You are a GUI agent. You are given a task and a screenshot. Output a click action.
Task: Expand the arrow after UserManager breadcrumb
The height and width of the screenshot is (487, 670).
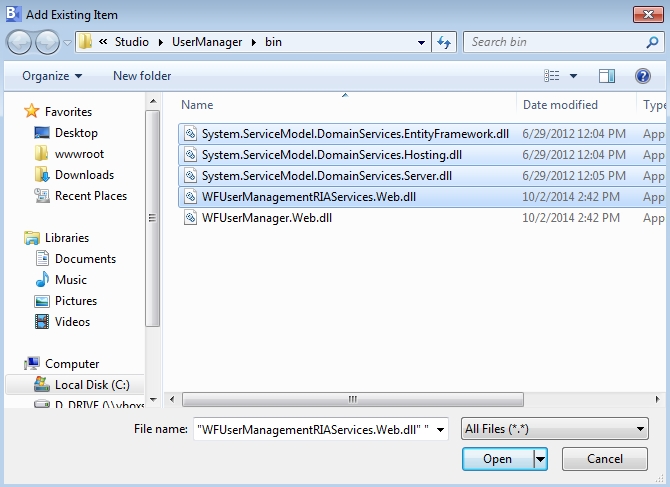[x=254, y=42]
